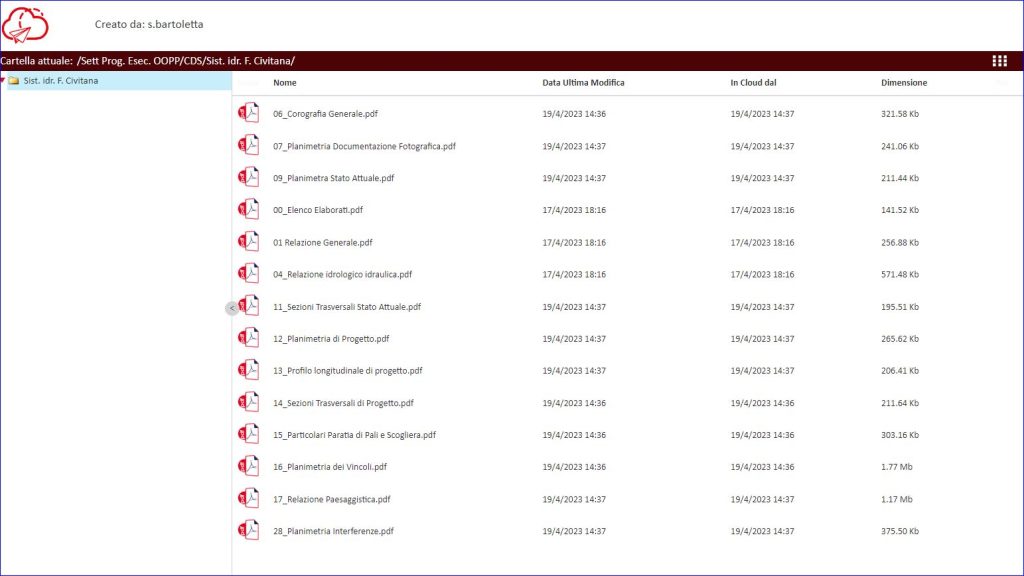Click the folder icon of Sist. idr. F. Civitana
Viewport: 1024px width, 576px height.
click(14, 81)
